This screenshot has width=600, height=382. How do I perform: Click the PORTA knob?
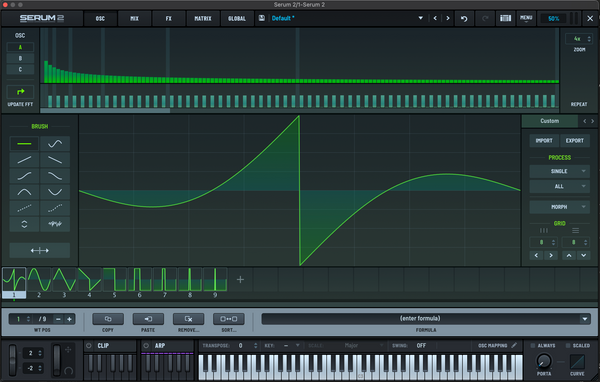(544, 361)
